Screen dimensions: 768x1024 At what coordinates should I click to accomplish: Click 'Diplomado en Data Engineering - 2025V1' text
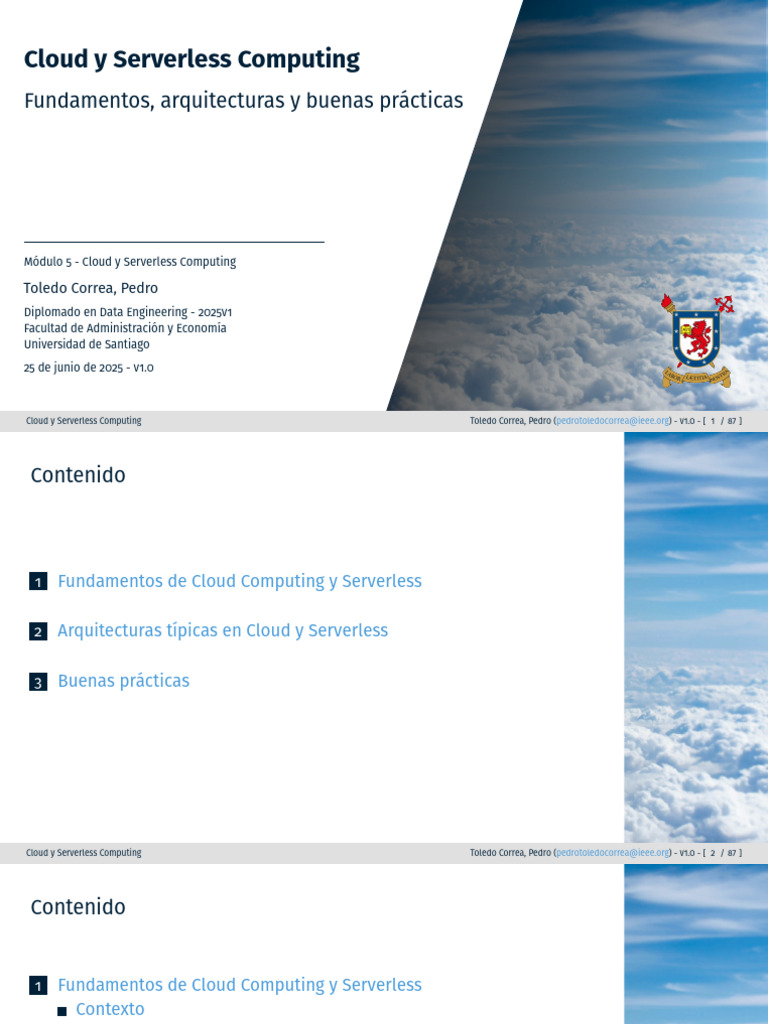point(128,312)
